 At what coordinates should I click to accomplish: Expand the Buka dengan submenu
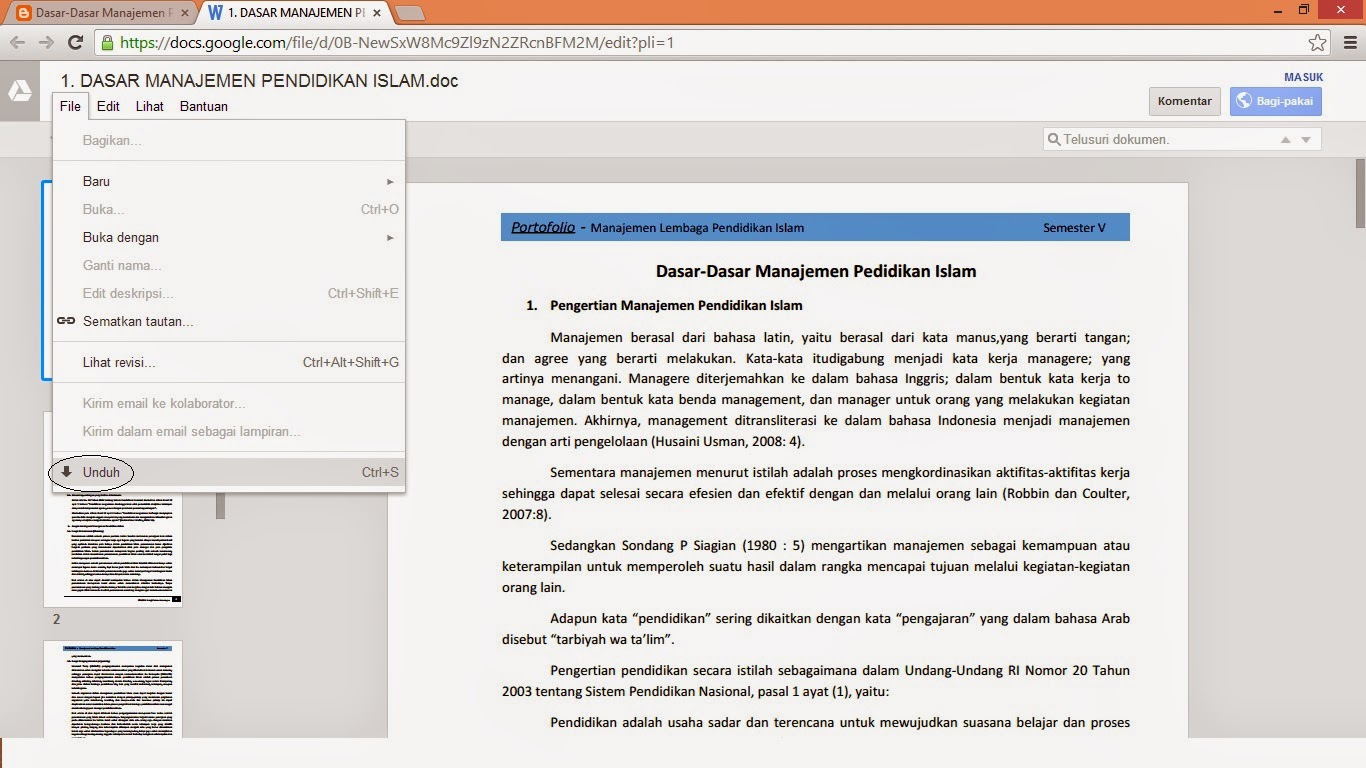229,237
